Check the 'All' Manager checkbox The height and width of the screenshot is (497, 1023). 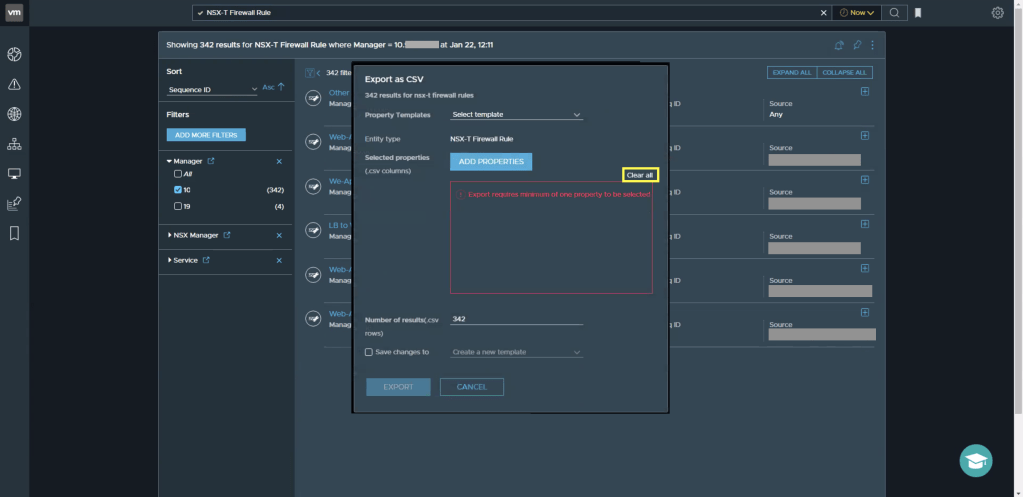tap(178, 174)
